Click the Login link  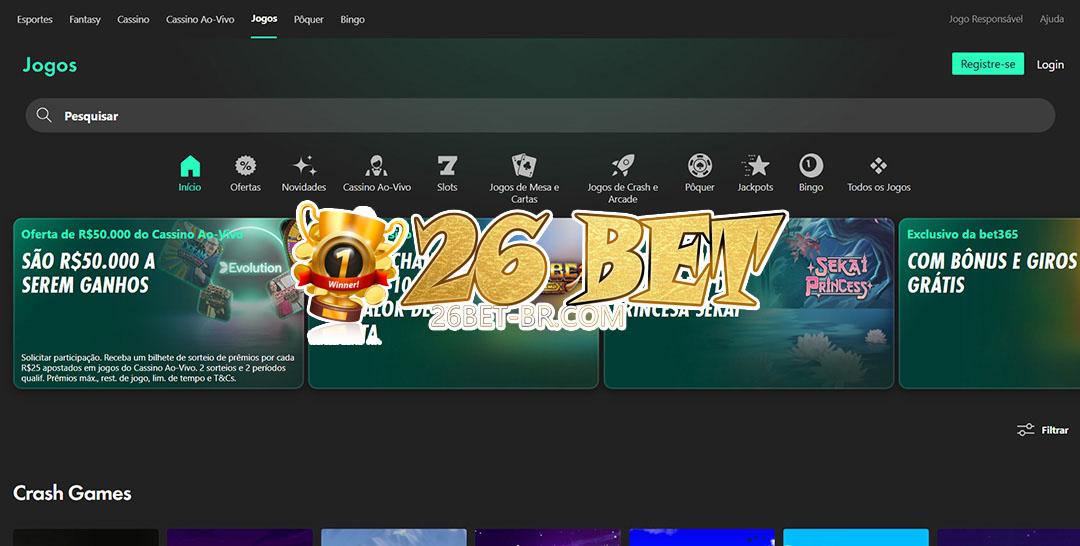point(1050,64)
